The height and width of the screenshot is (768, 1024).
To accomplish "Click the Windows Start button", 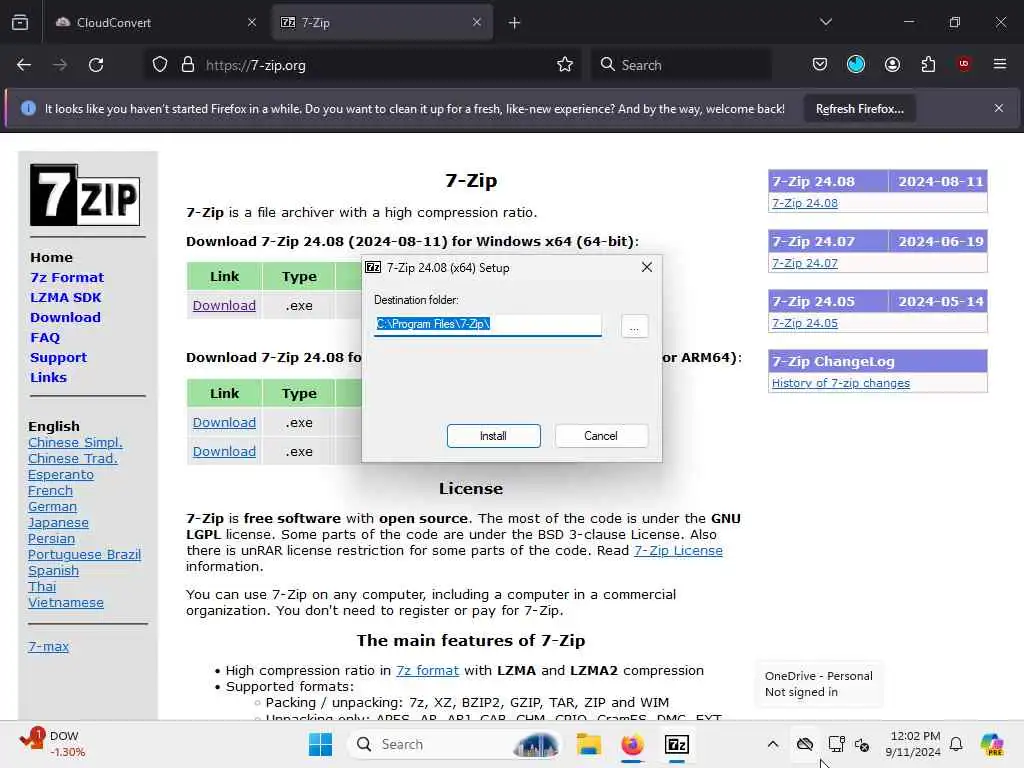I will click(x=320, y=744).
